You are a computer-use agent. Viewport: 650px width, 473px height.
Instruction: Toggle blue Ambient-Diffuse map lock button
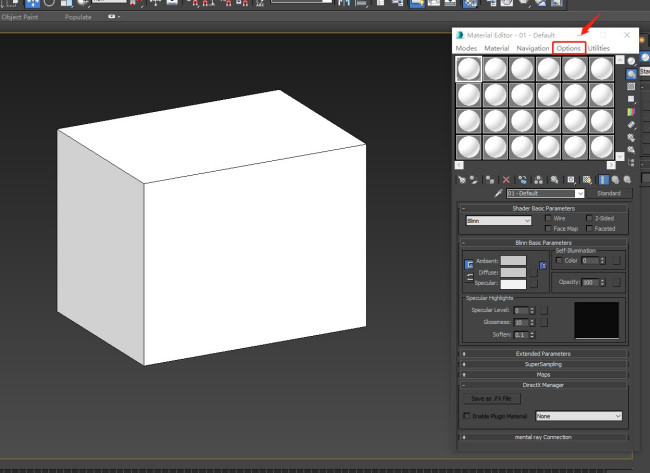click(x=543, y=265)
